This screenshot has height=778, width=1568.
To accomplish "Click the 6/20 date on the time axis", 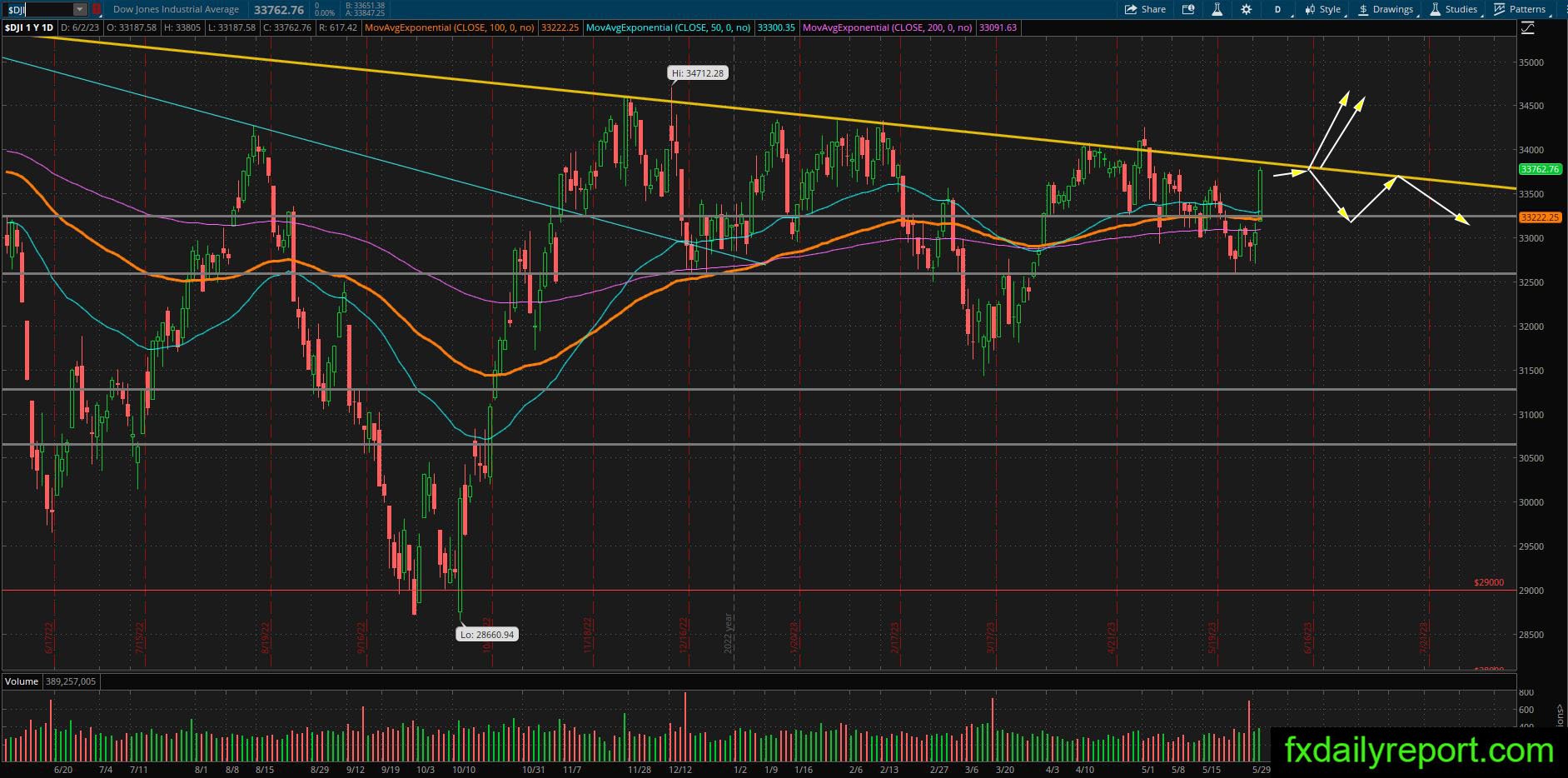I will click(63, 770).
